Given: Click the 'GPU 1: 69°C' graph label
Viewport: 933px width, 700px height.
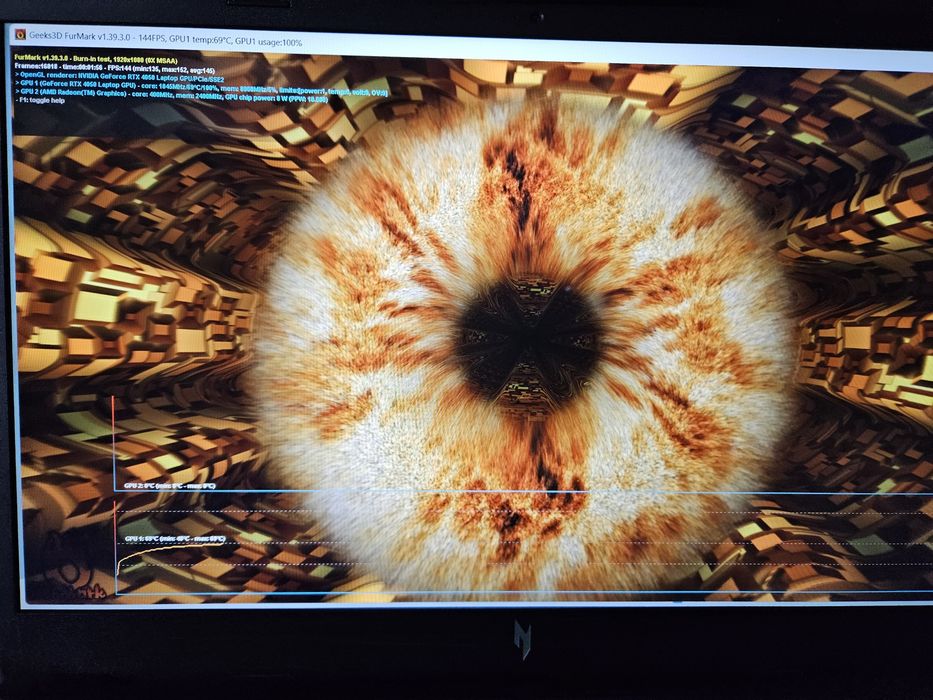Looking at the screenshot, I should [x=175, y=539].
